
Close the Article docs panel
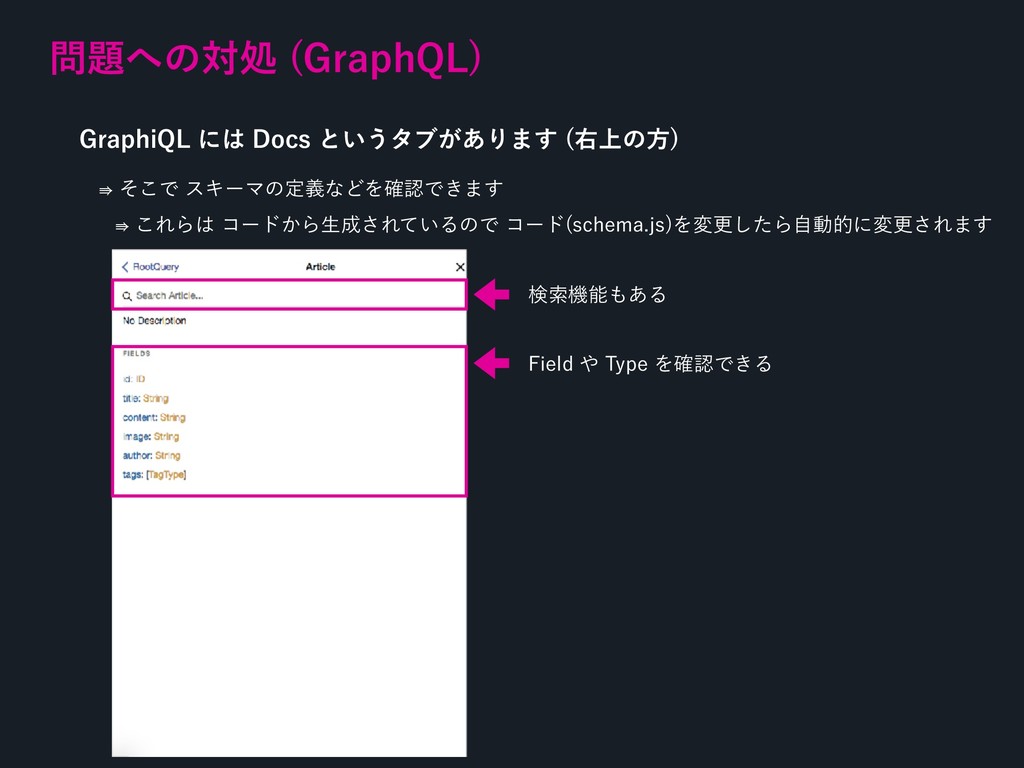pyautogui.click(x=460, y=266)
